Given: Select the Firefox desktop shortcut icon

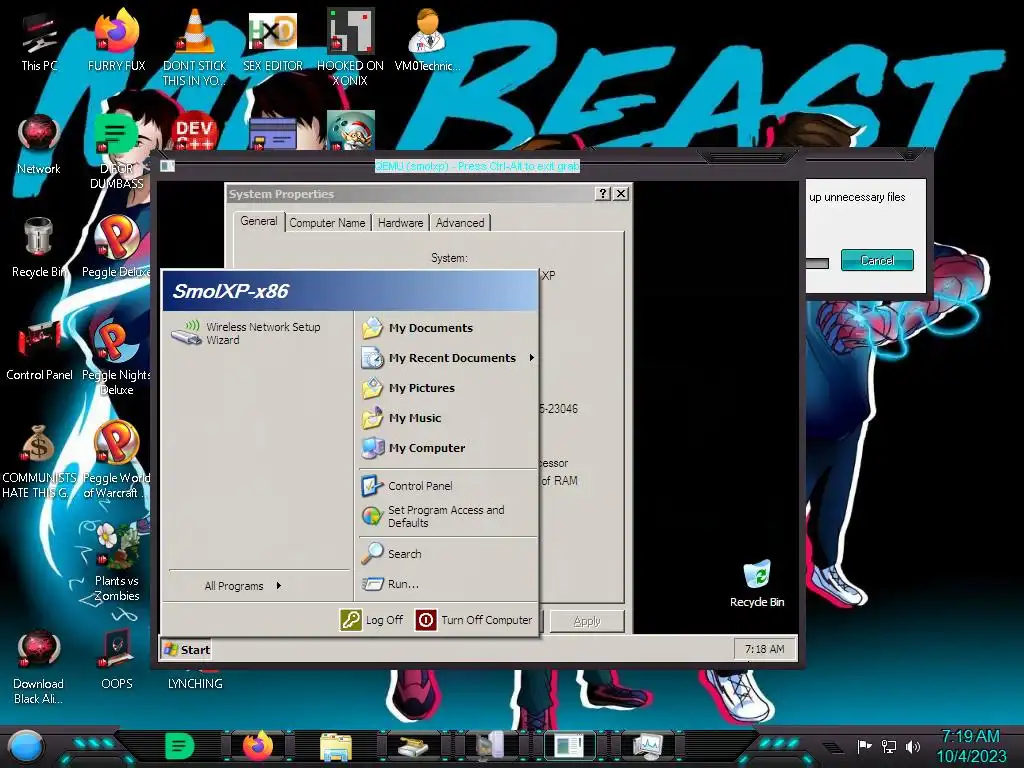Looking at the screenshot, I should 116,41.
